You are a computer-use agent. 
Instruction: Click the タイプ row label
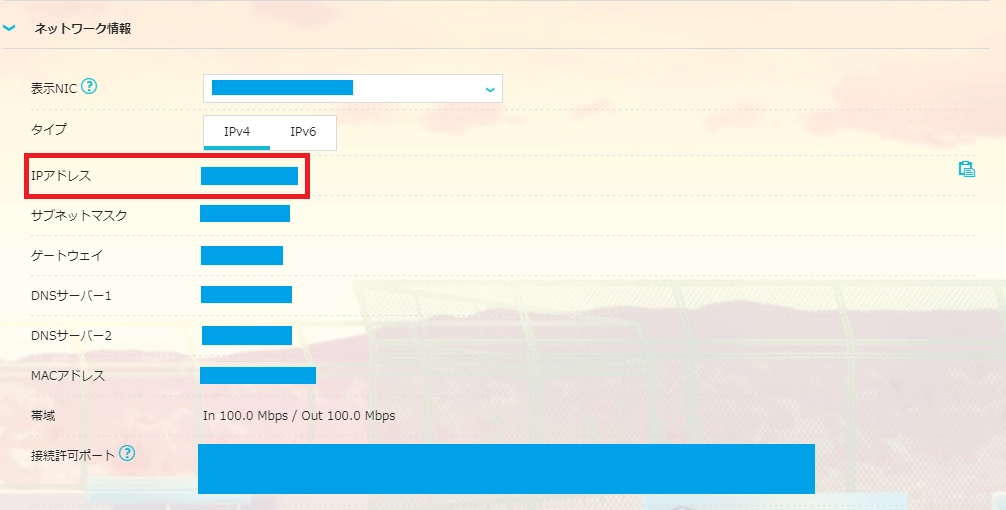tap(49, 130)
